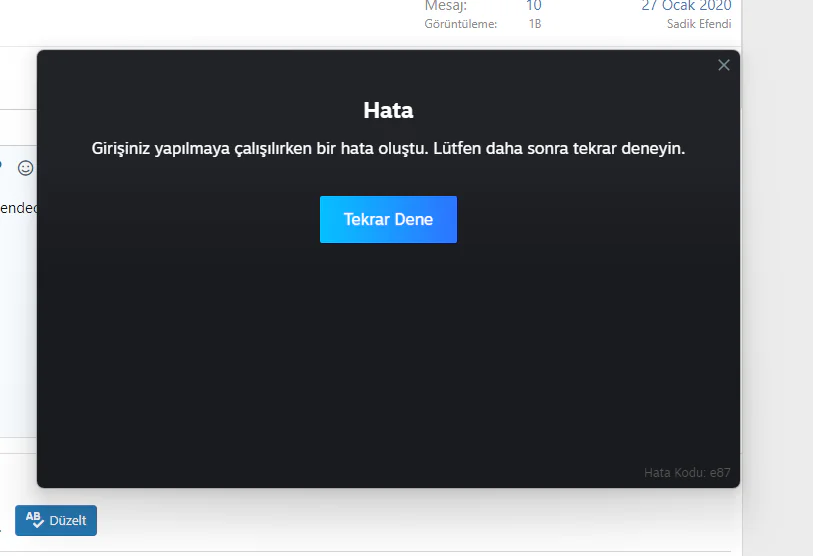Click the Hata dialog heading
Viewport: 813px width, 556px height.
(x=388, y=110)
